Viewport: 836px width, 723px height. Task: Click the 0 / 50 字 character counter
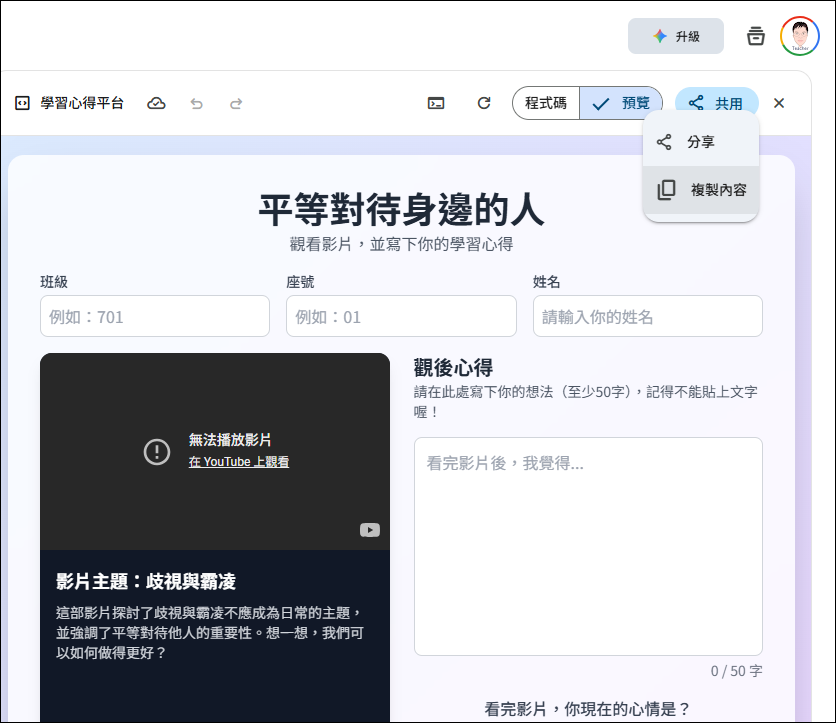[736, 671]
